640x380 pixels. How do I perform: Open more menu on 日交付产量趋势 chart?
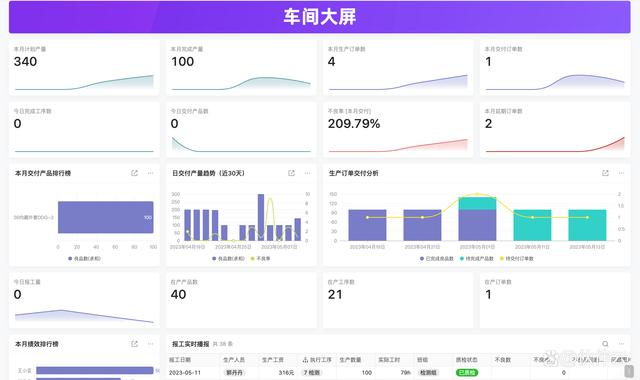tap(307, 173)
